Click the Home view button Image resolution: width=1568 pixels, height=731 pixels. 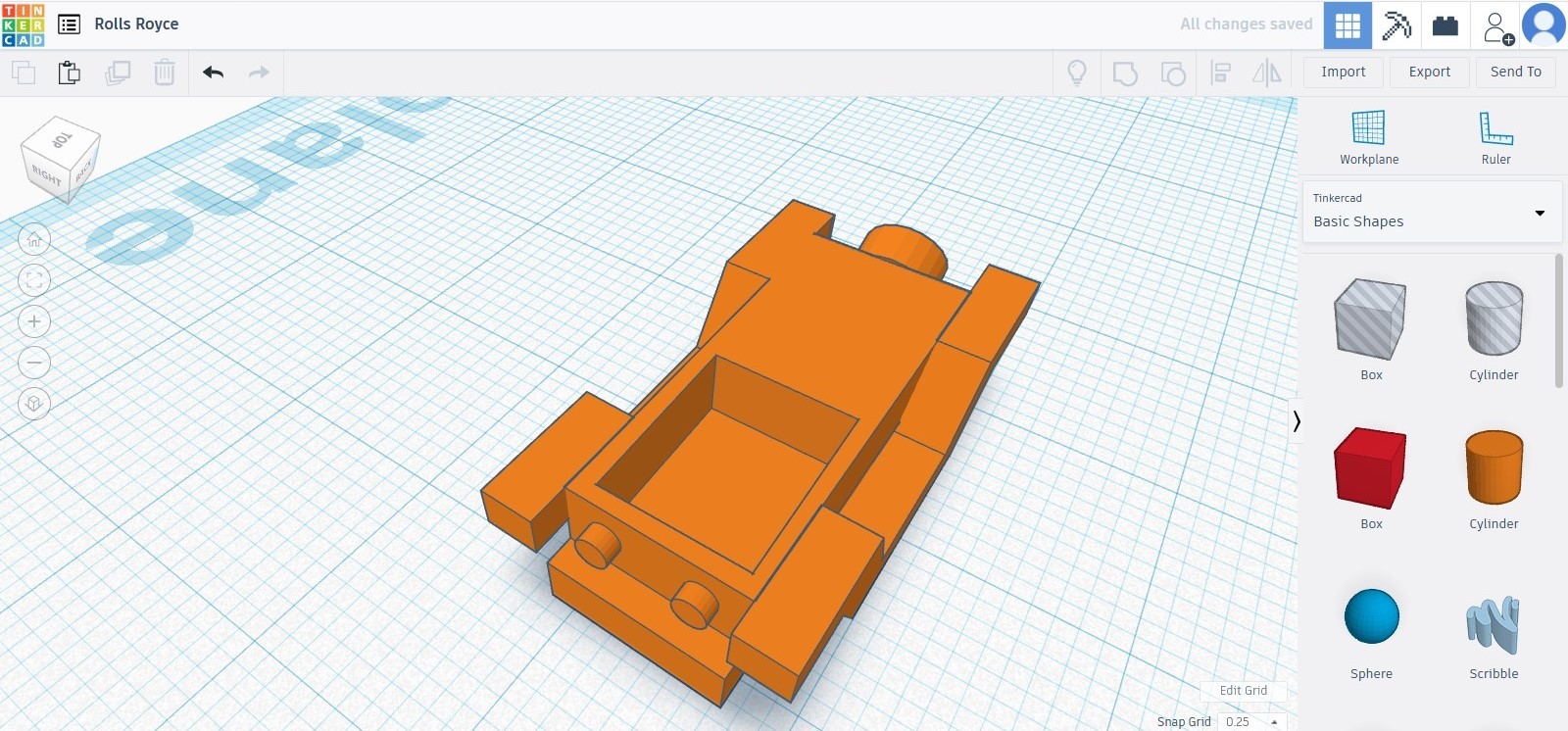(x=34, y=239)
